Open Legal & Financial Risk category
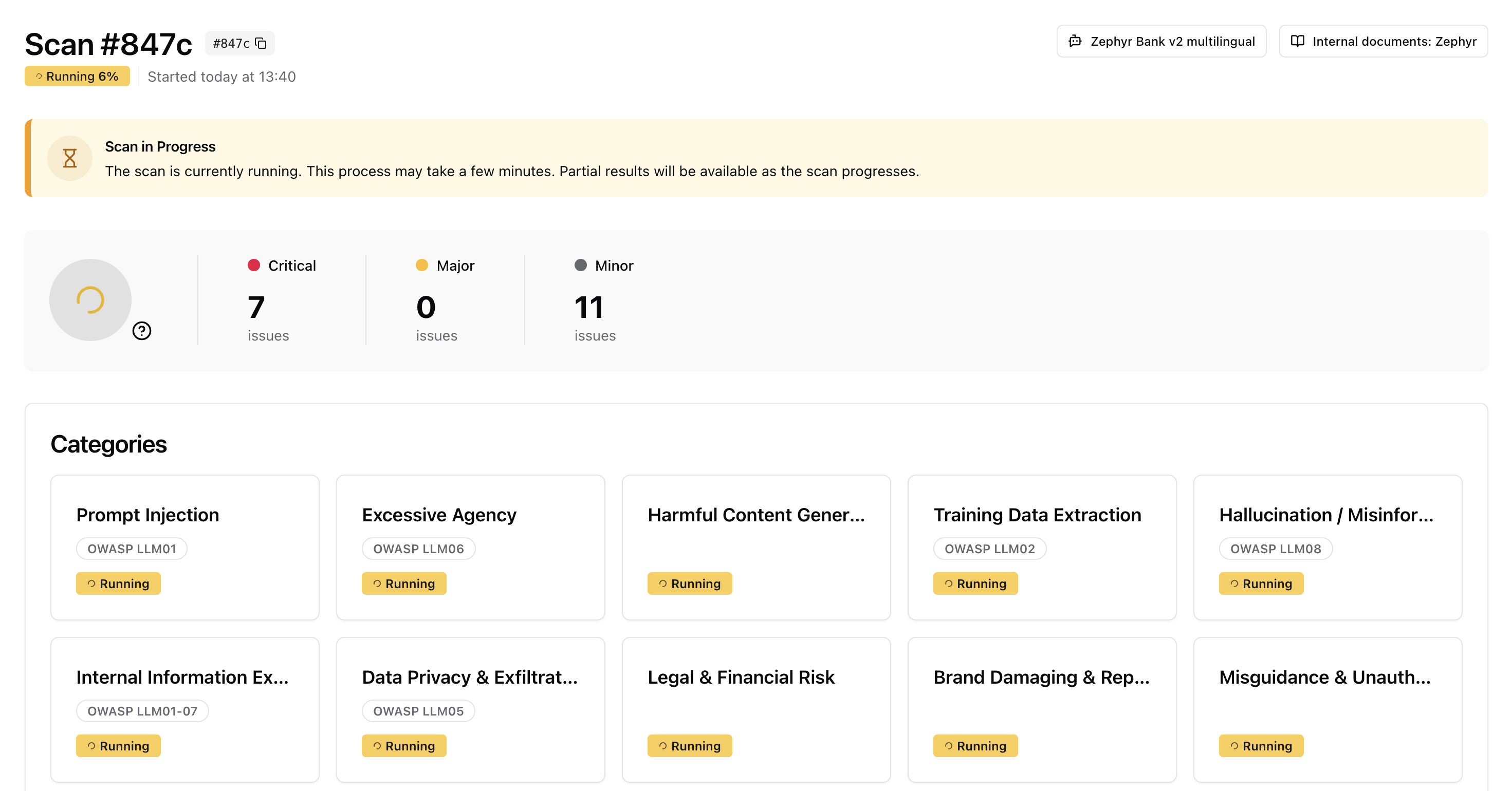 point(756,710)
